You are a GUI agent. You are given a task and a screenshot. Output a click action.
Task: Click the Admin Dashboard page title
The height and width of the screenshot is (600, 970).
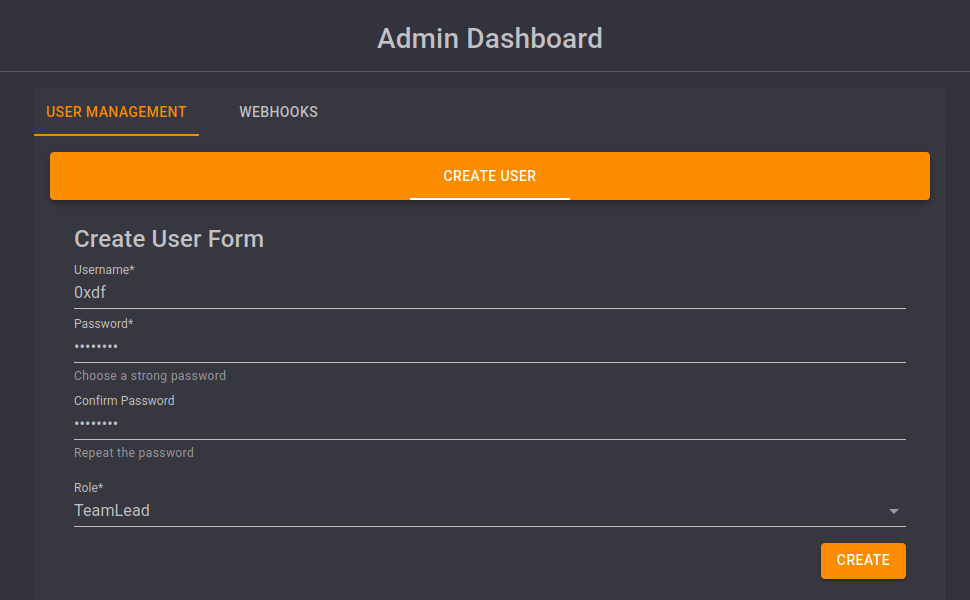(489, 38)
